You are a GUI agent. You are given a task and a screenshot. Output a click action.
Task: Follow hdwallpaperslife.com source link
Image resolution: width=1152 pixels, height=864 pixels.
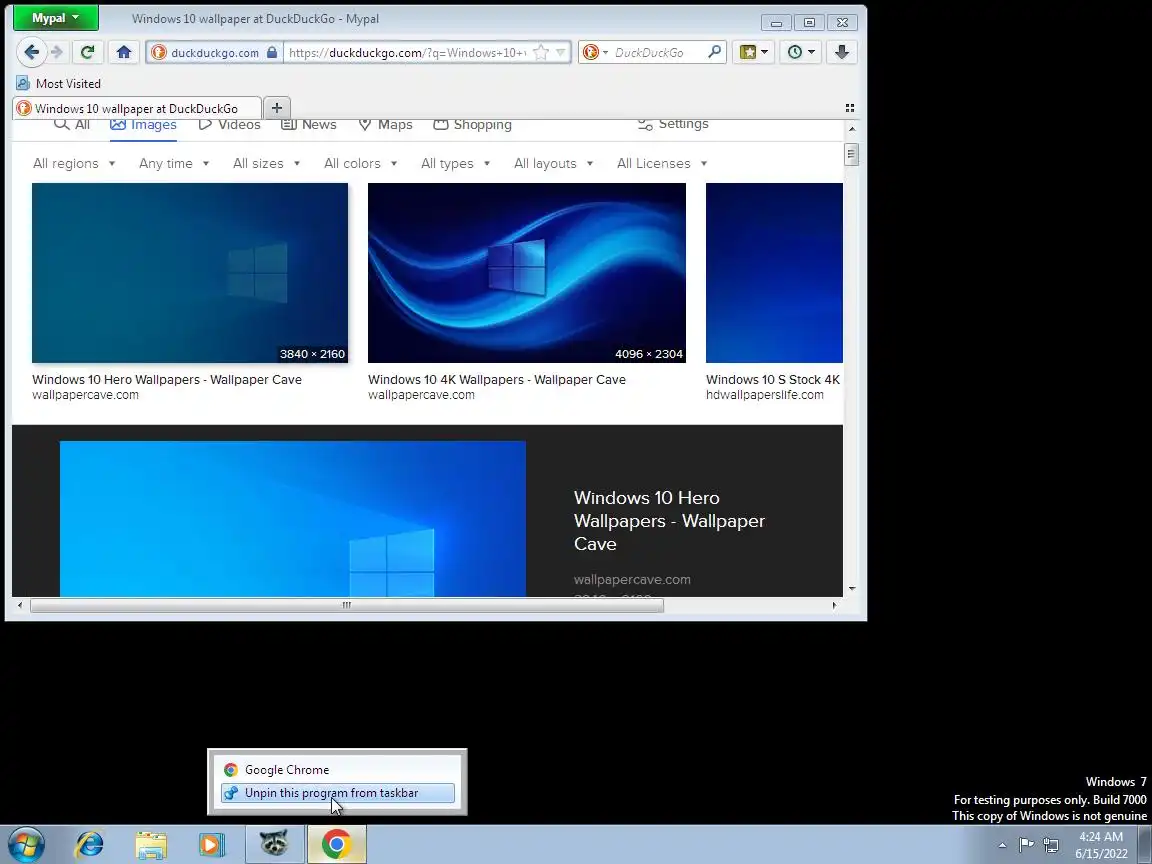[765, 395]
